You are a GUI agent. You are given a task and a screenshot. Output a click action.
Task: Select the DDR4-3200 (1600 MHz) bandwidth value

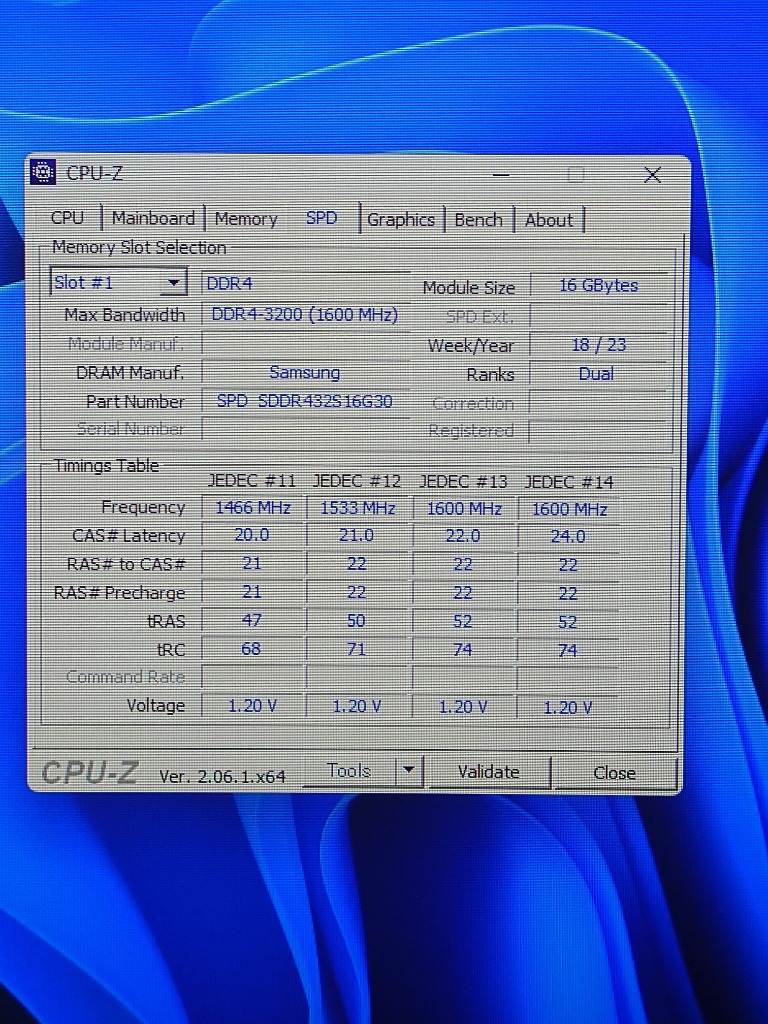(305, 315)
